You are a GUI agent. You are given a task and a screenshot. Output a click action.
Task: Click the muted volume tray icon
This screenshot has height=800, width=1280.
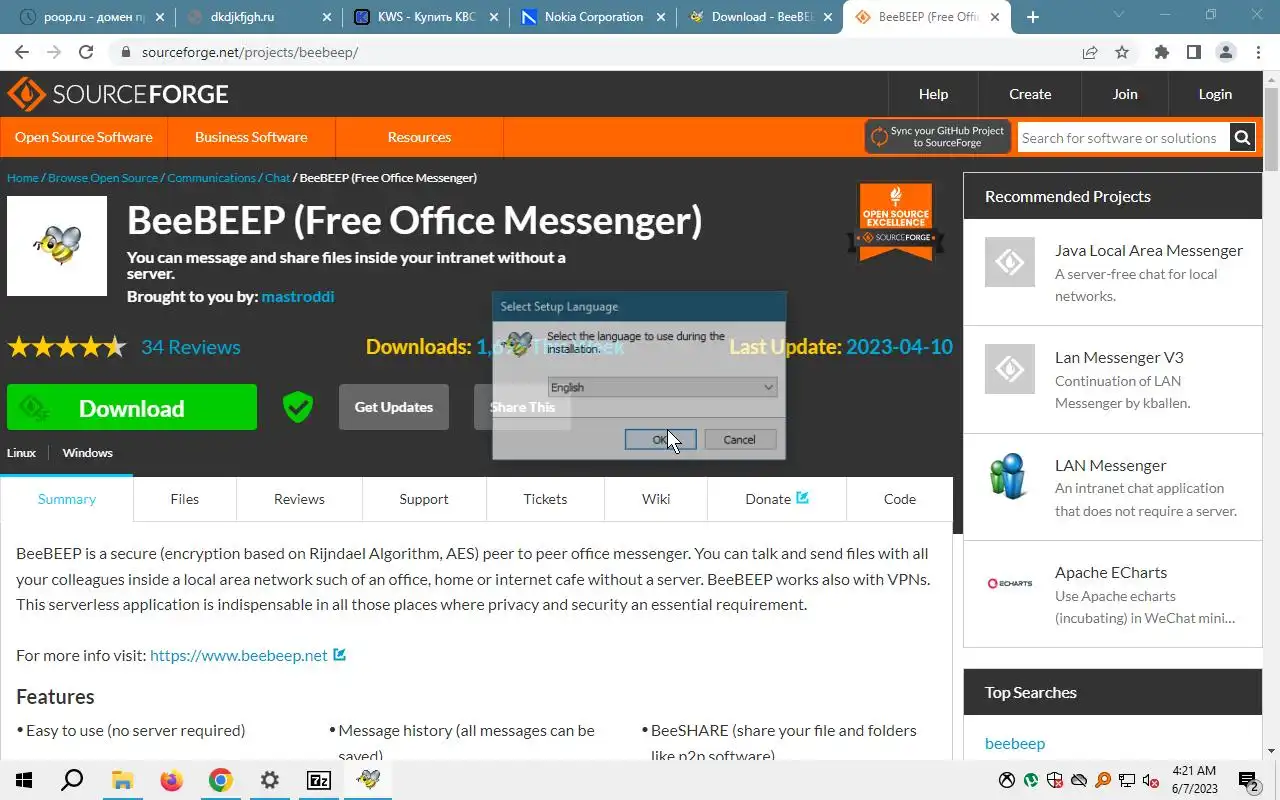click(x=1151, y=780)
